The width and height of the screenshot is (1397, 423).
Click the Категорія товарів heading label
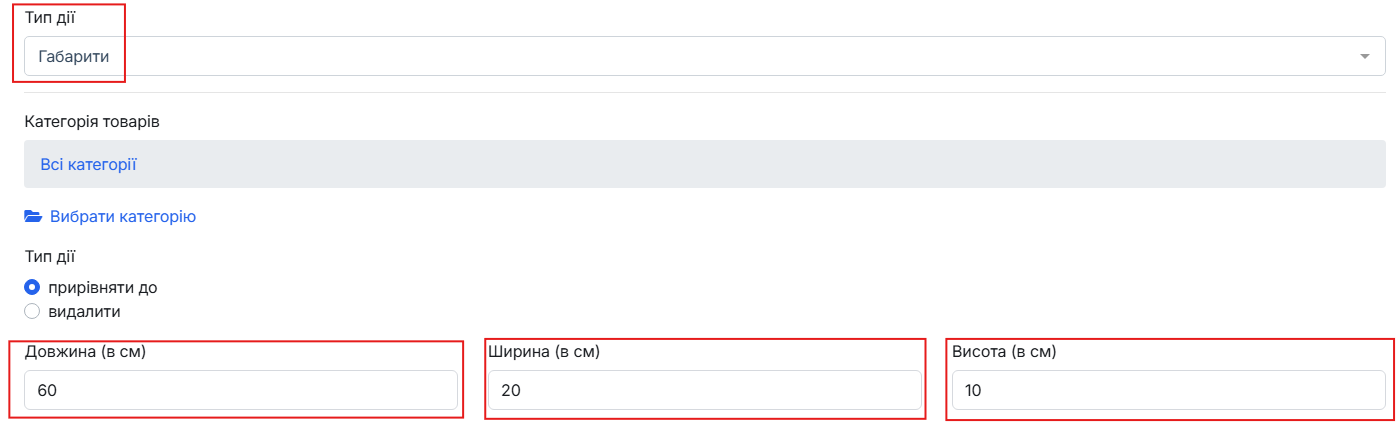(92, 121)
